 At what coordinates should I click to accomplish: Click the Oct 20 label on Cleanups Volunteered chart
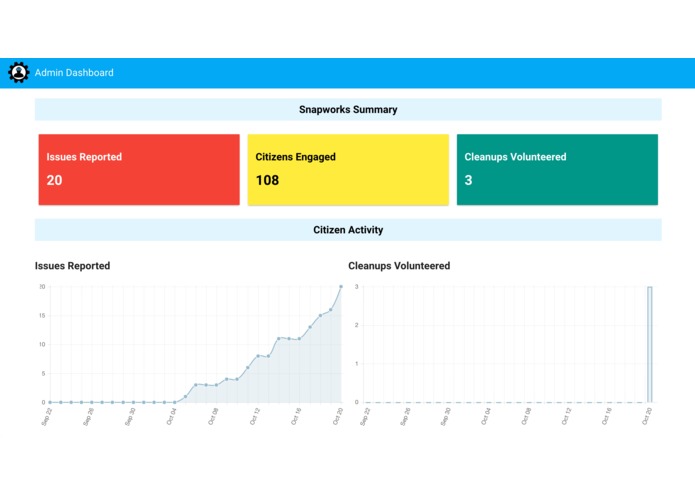(x=647, y=417)
